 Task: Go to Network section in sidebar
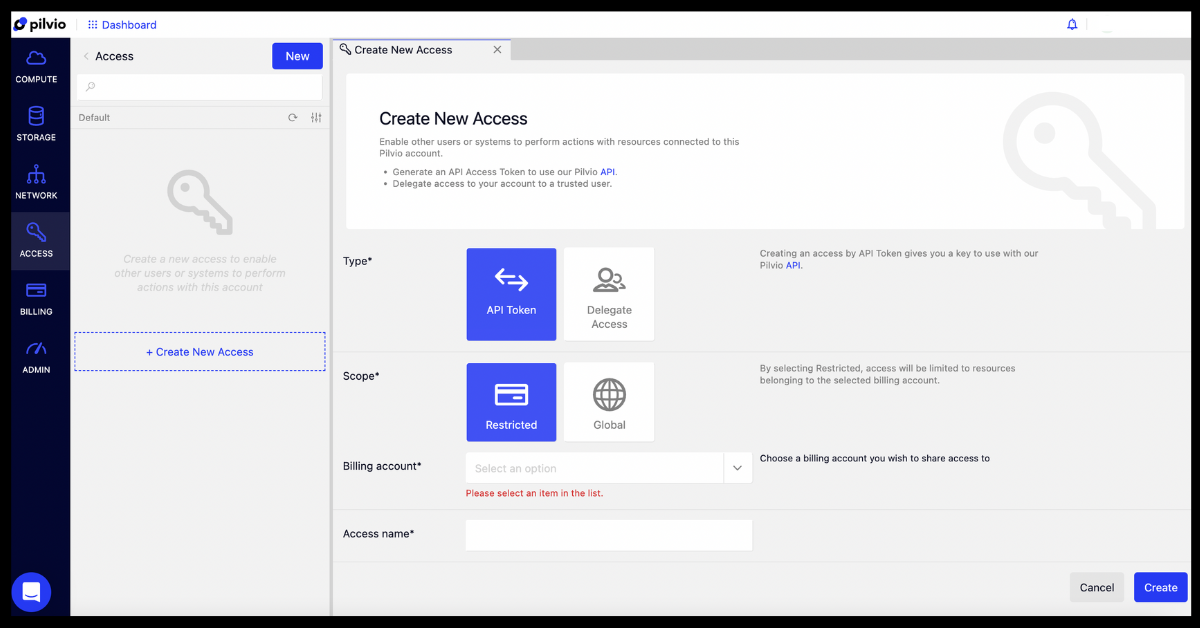coord(36,182)
